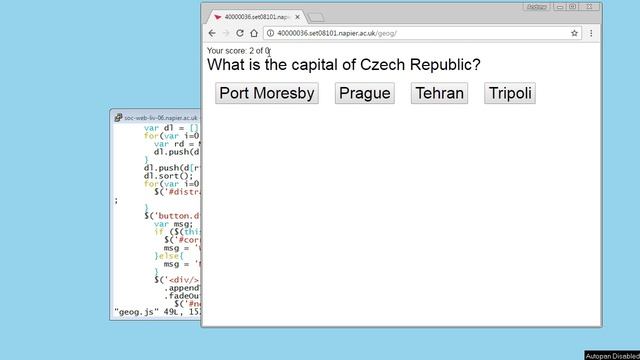Click the 'dl.sort();' line in terminal

click(168, 176)
